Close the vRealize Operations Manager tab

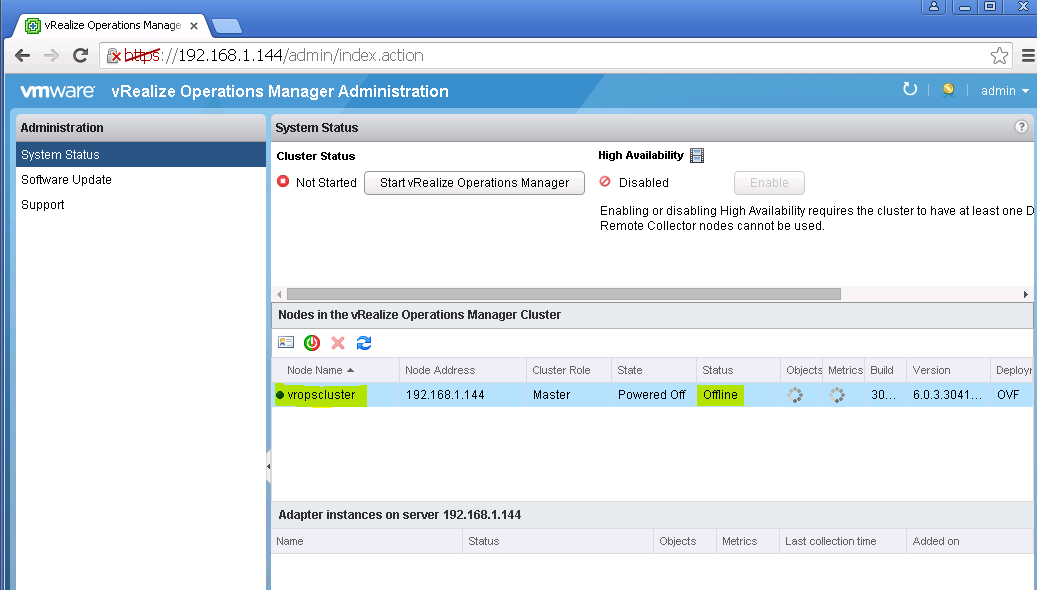(x=194, y=26)
